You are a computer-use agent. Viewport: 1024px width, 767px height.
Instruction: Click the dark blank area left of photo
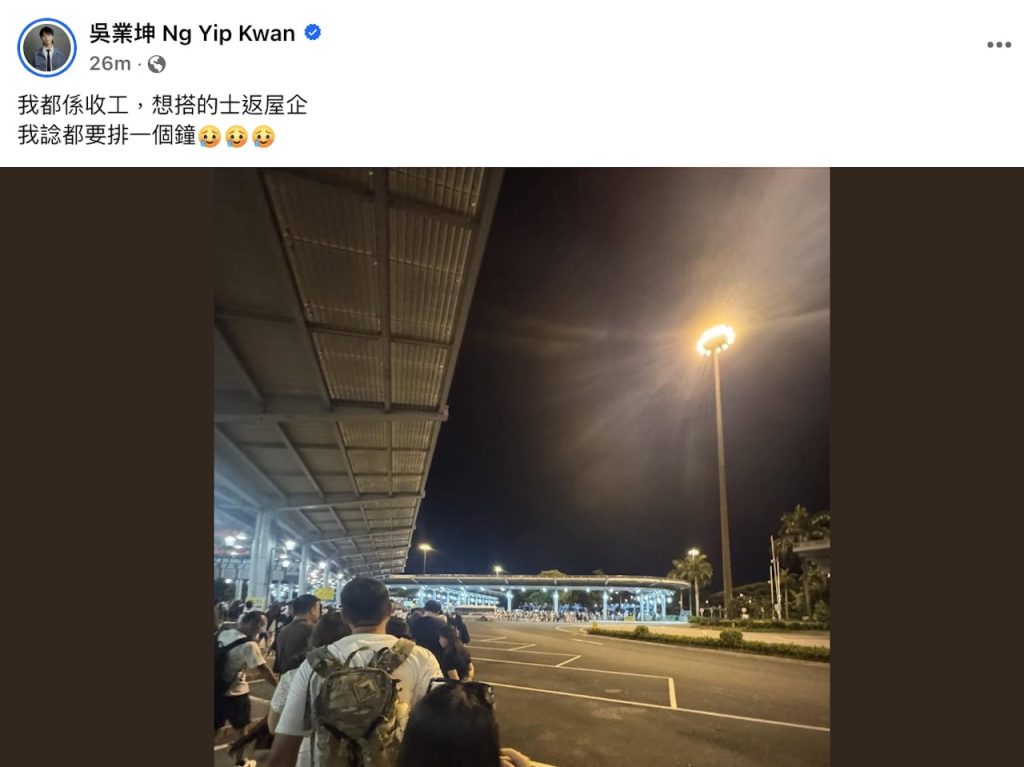tap(107, 467)
